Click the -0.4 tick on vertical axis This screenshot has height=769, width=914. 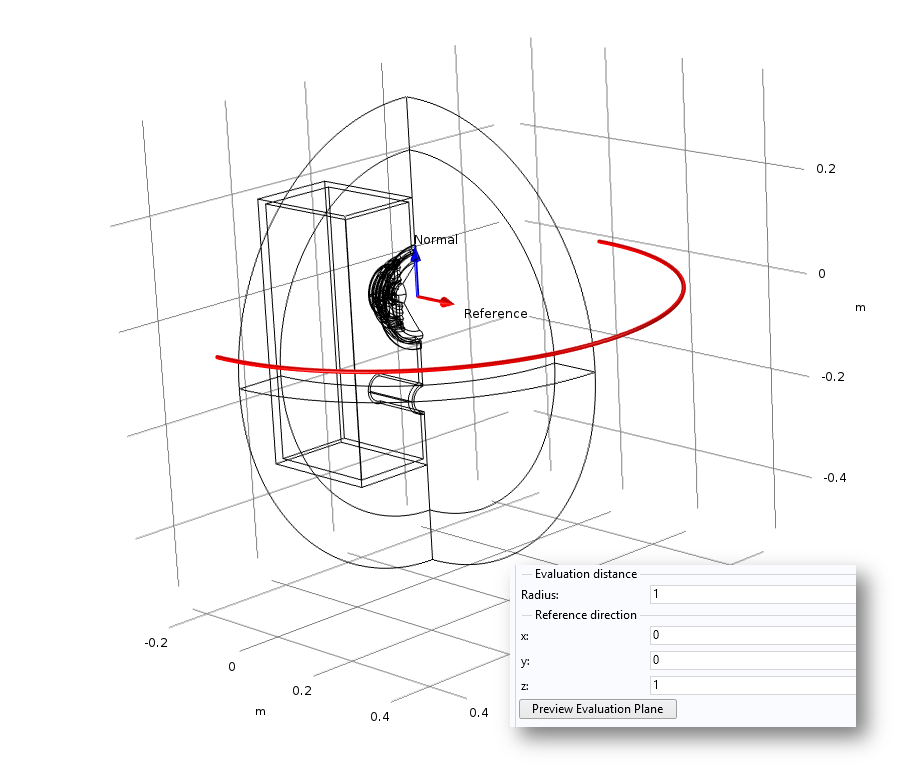[834, 477]
